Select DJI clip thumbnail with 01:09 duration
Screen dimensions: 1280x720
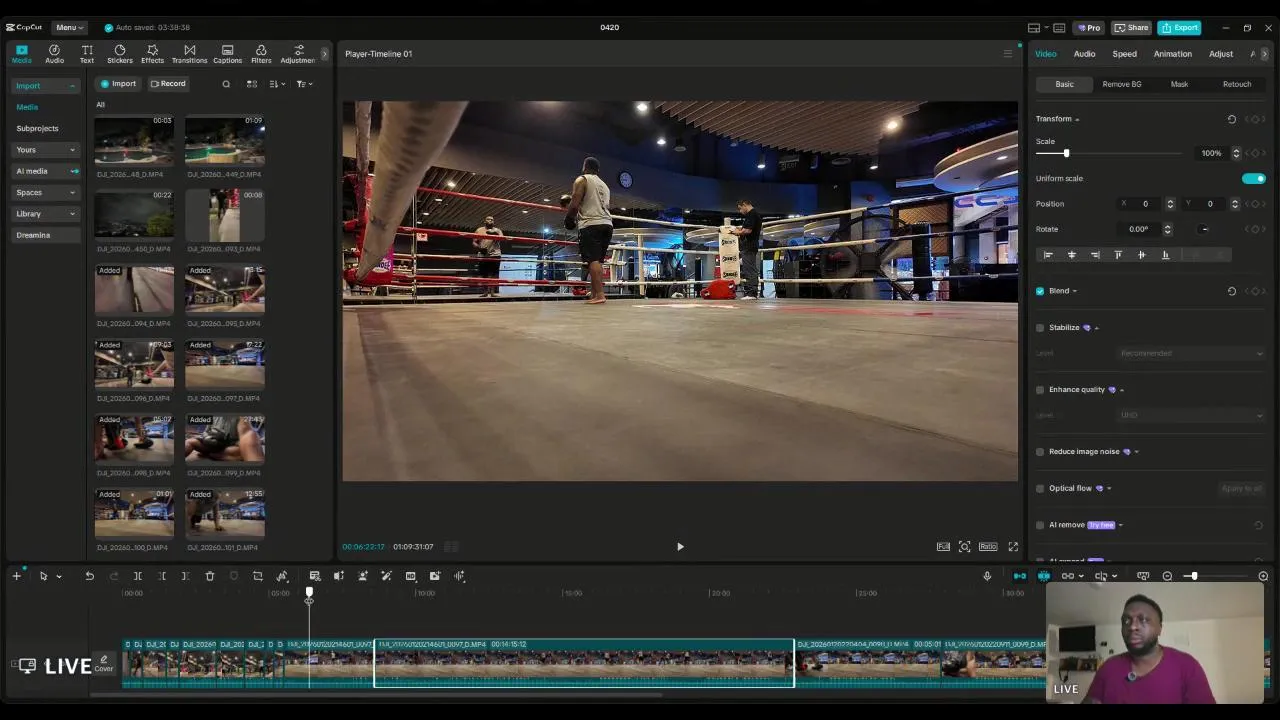(x=225, y=141)
